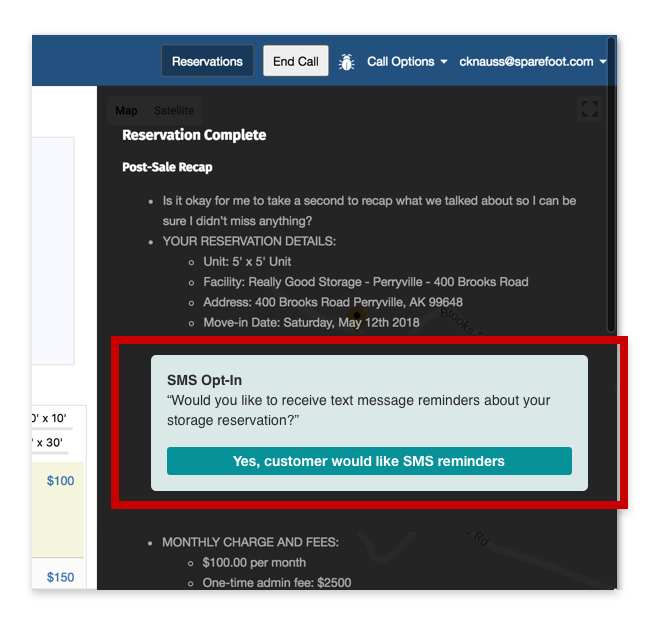End the current call
648x622 pixels.
tap(295, 61)
